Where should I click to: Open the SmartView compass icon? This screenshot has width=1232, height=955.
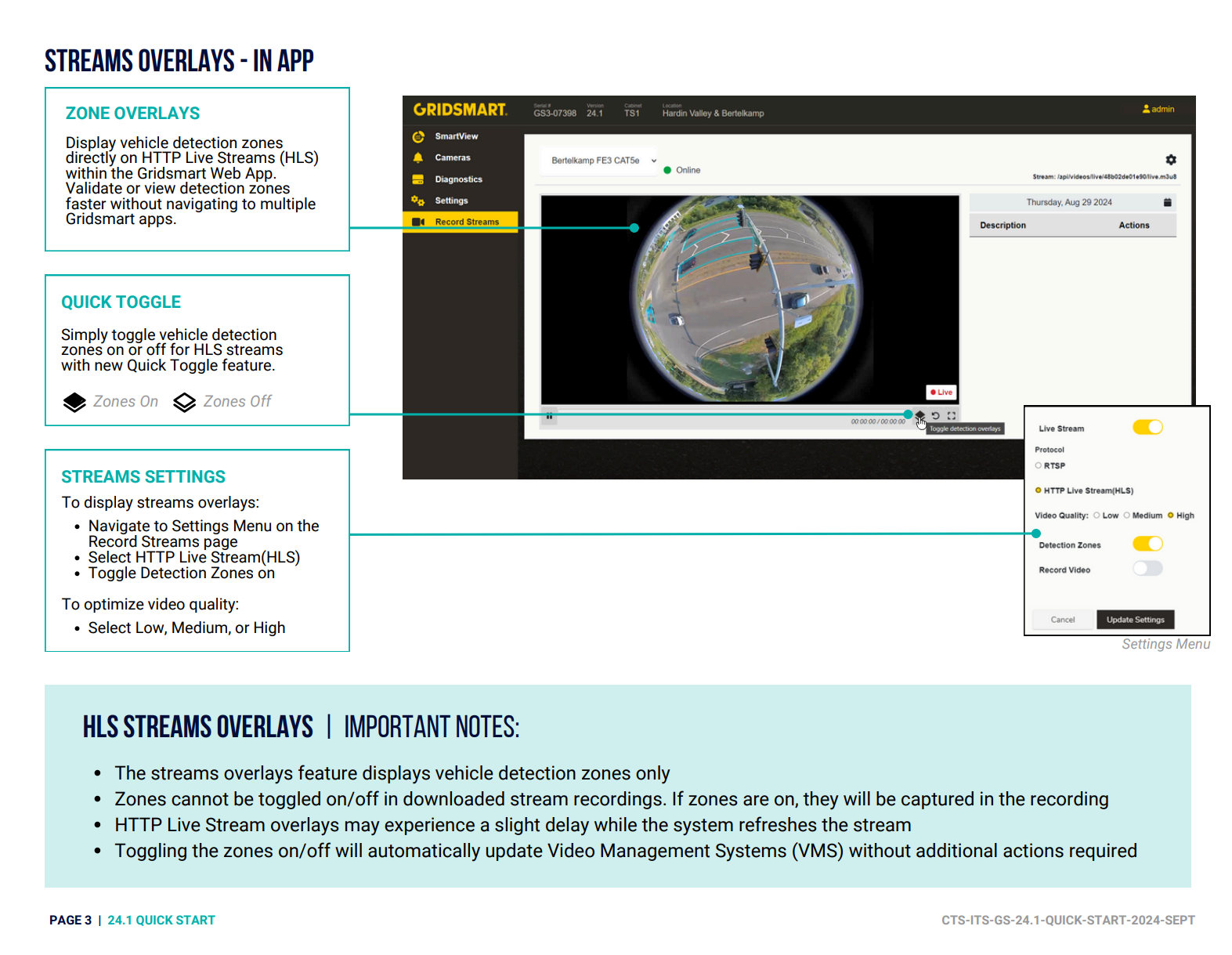(418, 136)
